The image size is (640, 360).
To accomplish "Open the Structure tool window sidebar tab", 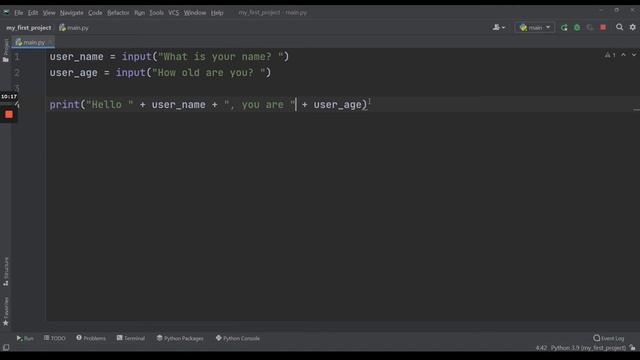I will click(x=6, y=271).
